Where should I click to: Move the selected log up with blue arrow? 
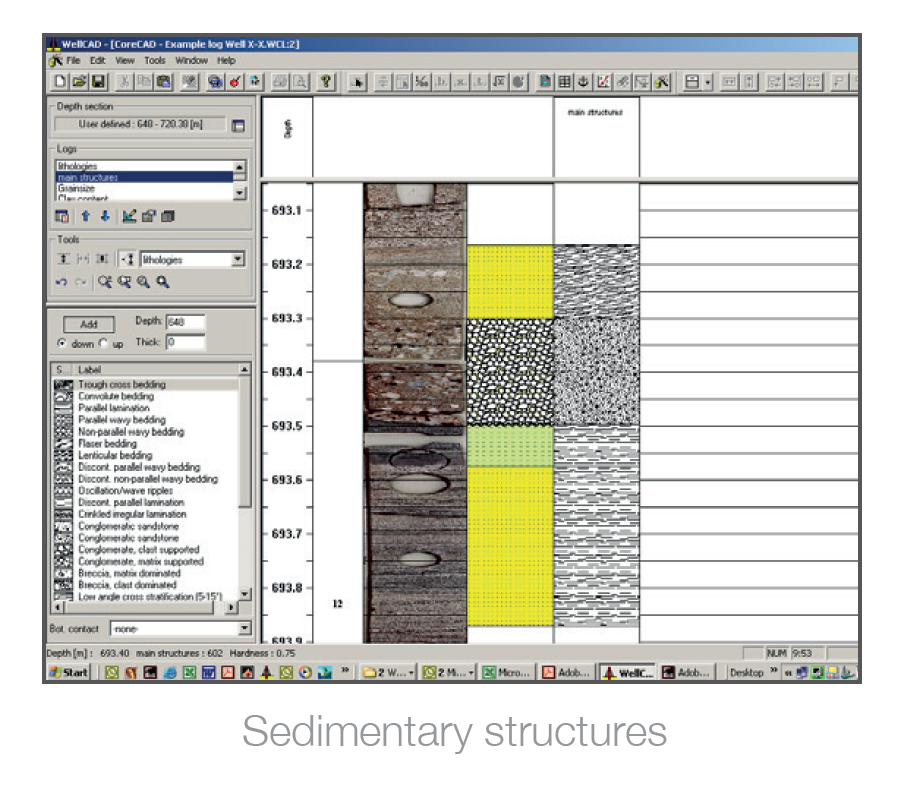tap(85, 215)
